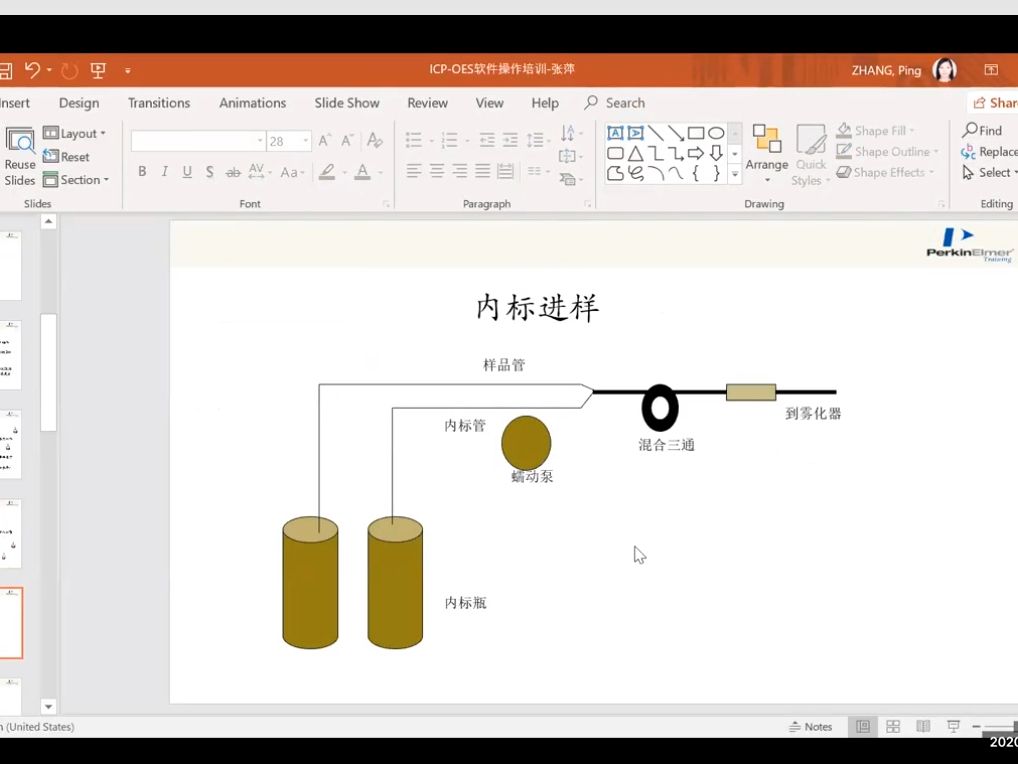The width and height of the screenshot is (1018, 764).
Task: Click the Reset slide button
Action: coord(66,156)
